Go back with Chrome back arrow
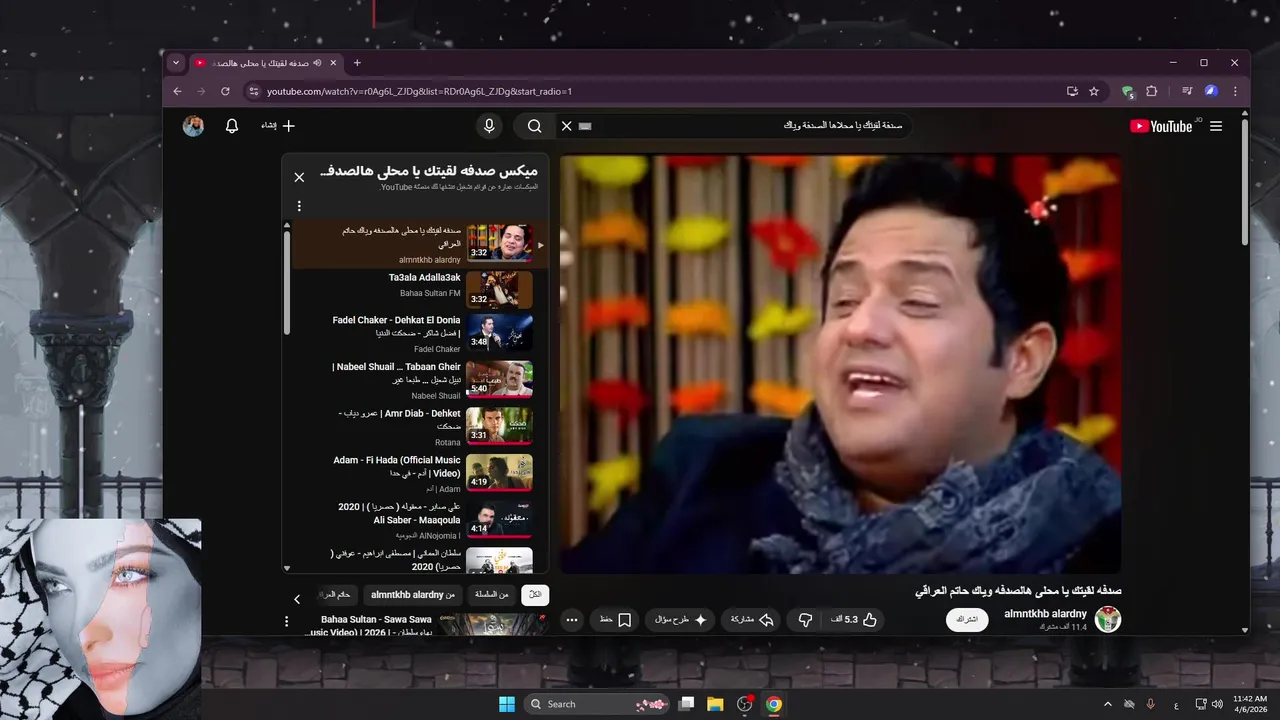The height and width of the screenshot is (720, 1280). pyautogui.click(x=178, y=91)
